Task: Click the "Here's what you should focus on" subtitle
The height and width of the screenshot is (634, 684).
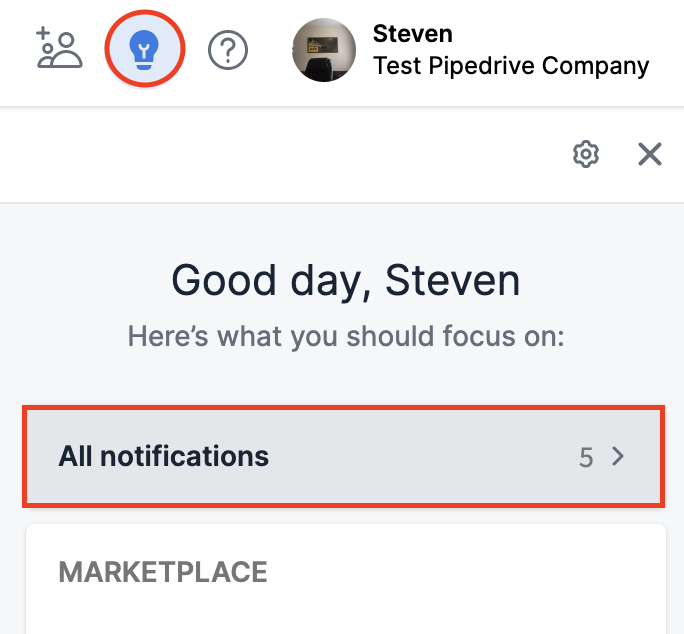Action: 345,337
